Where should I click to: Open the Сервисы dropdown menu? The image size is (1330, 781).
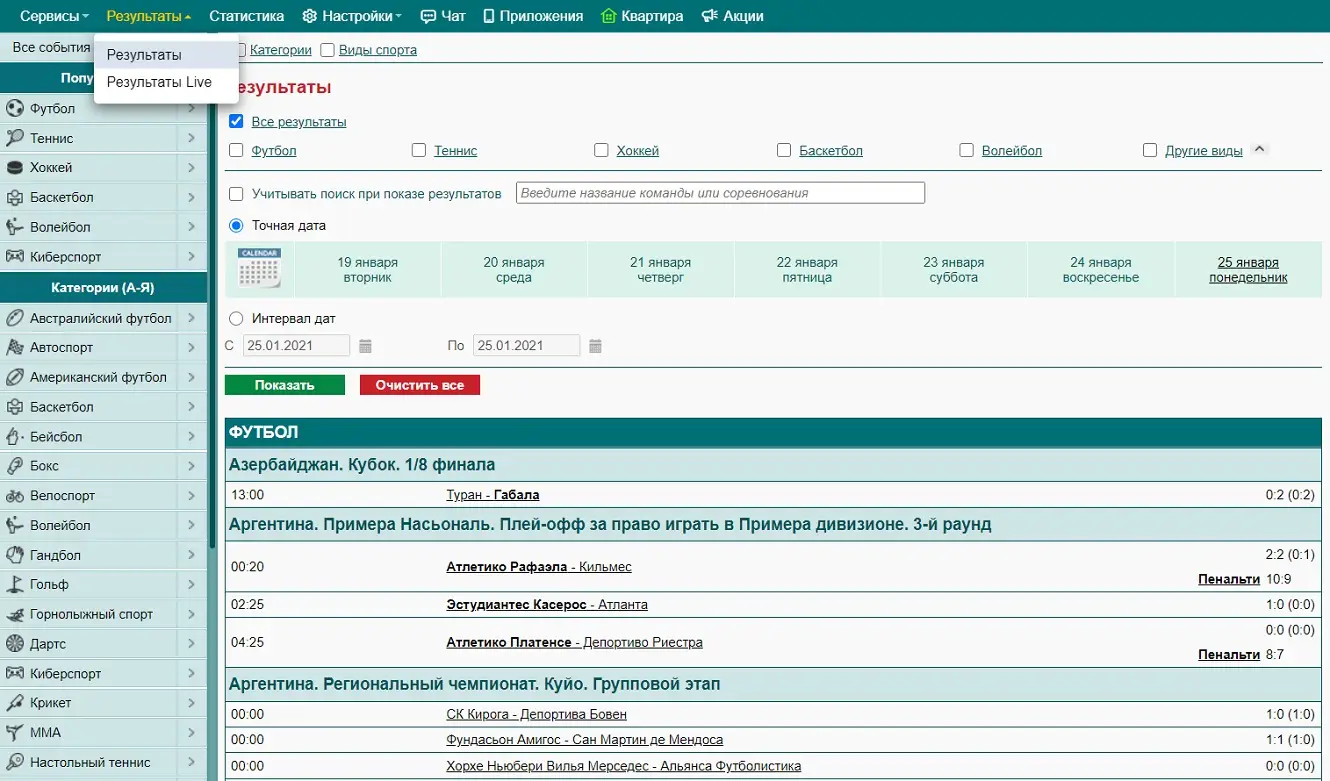pyautogui.click(x=55, y=16)
